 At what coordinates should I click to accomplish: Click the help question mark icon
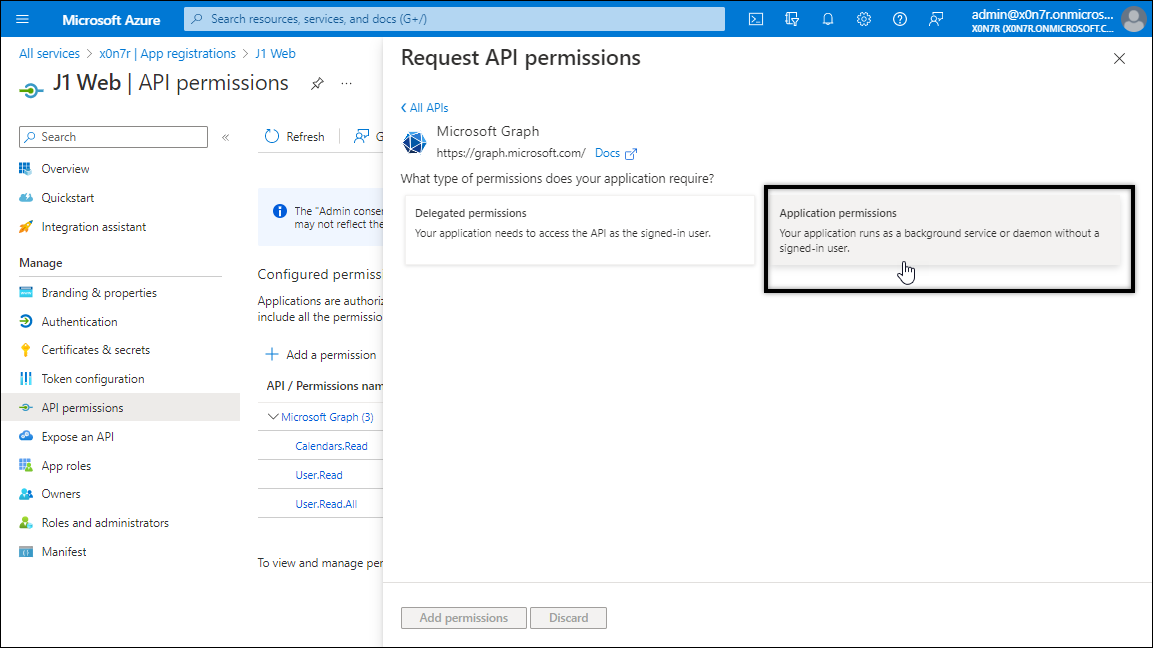pos(900,19)
